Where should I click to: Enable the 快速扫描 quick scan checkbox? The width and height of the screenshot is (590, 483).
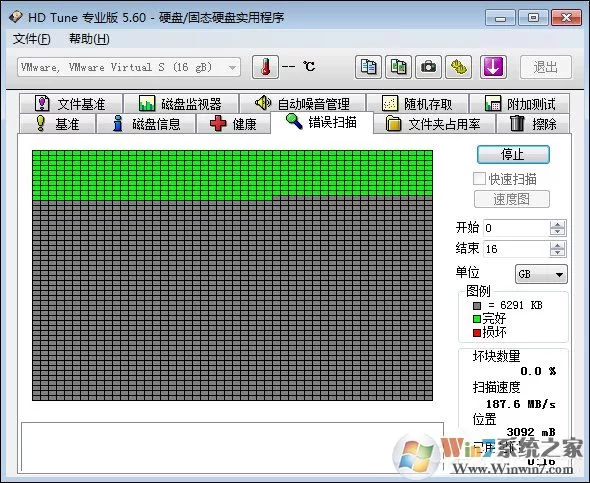click(x=479, y=179)
